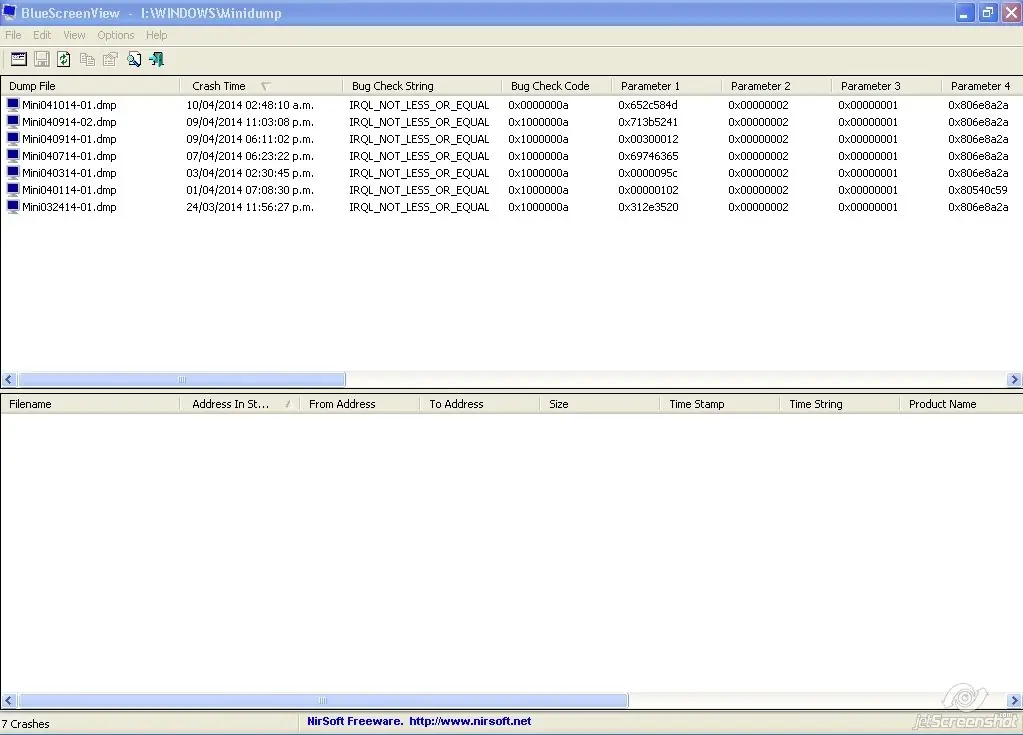Select the Mini040314-01.dmp dump file icon
This screenshot has width=1023, height=735.
(x=13, y=172)
